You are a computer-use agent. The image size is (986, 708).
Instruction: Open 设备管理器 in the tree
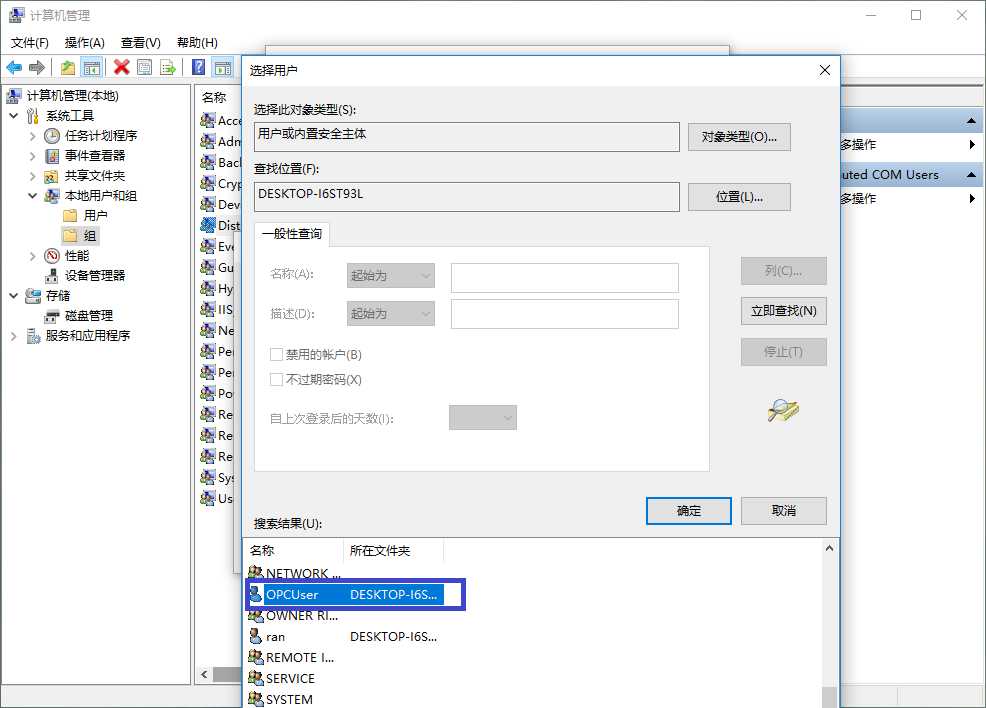(94, 275)
